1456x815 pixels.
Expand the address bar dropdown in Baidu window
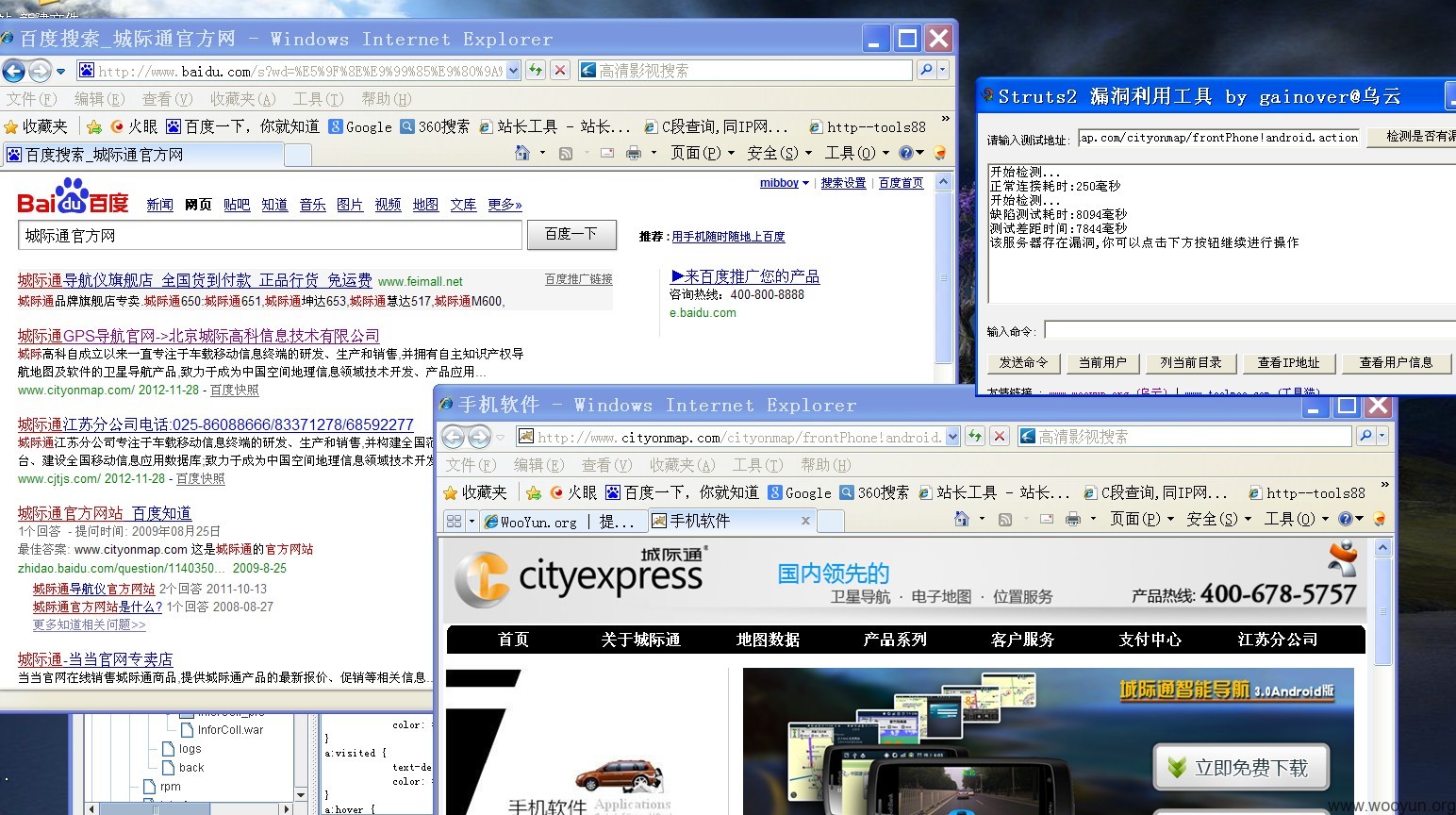[513, 71]
